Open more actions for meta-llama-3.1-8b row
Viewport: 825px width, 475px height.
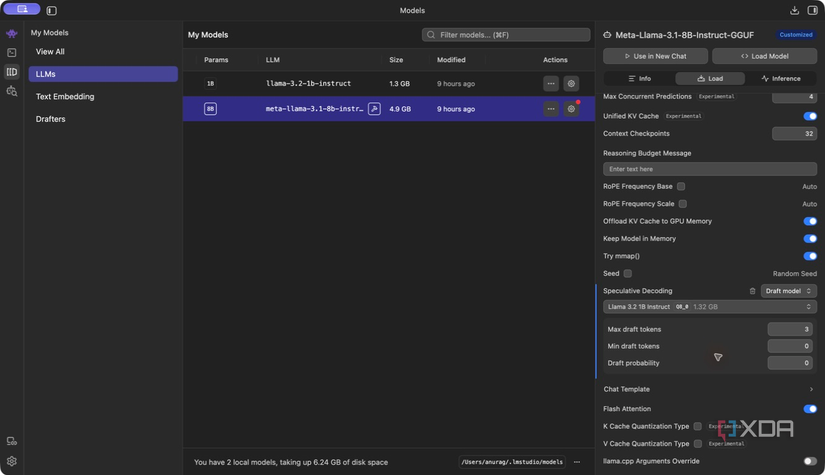(551, 109)
